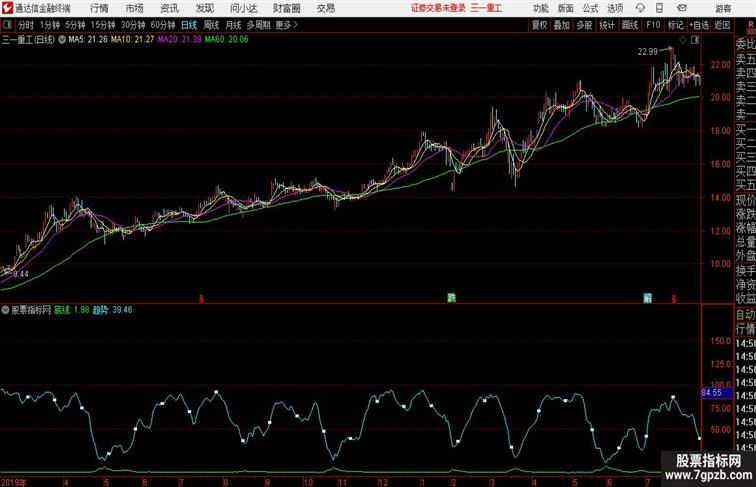Open the 功能 menu

click(540, 8)
